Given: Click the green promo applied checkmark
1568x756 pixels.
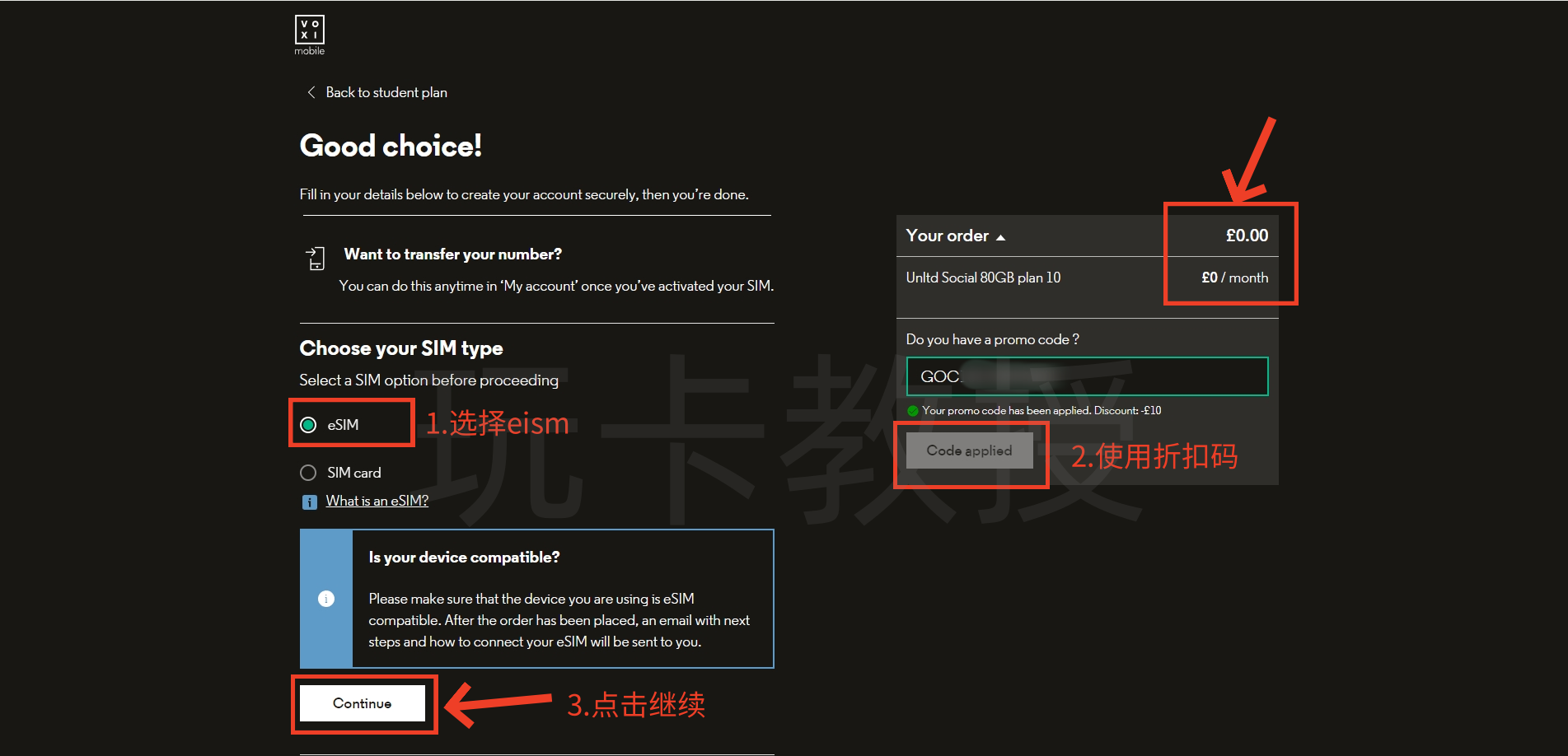Looking at the screenshot, I should pos(912,411).
